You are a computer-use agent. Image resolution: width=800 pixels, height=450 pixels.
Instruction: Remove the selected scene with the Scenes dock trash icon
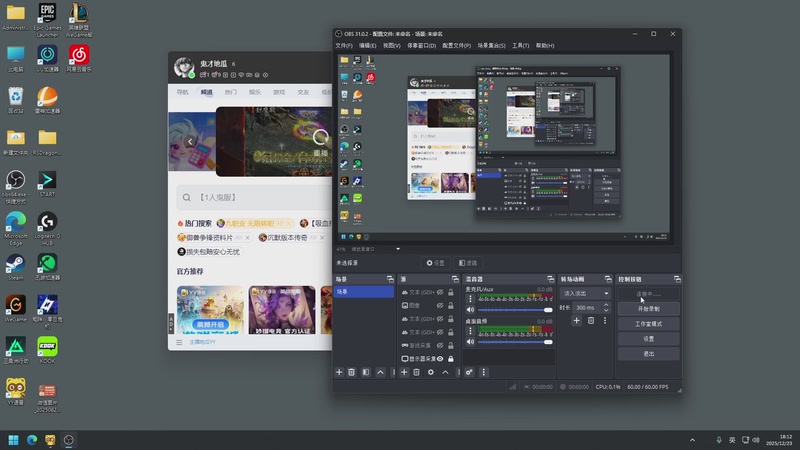tap(352, 372)
